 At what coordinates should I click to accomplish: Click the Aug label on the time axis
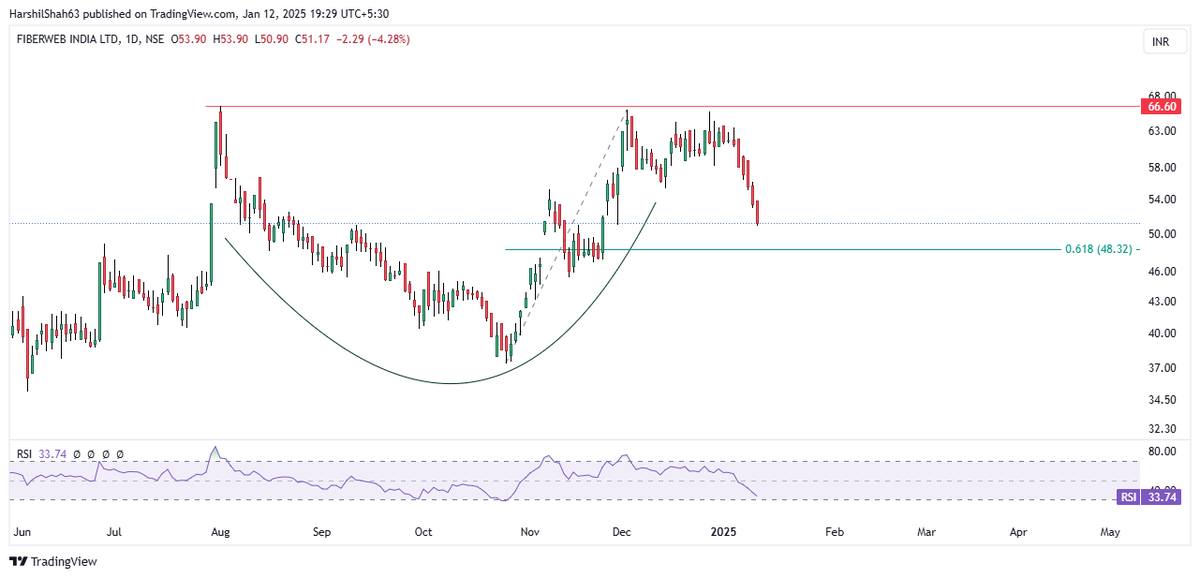[219, 532]
